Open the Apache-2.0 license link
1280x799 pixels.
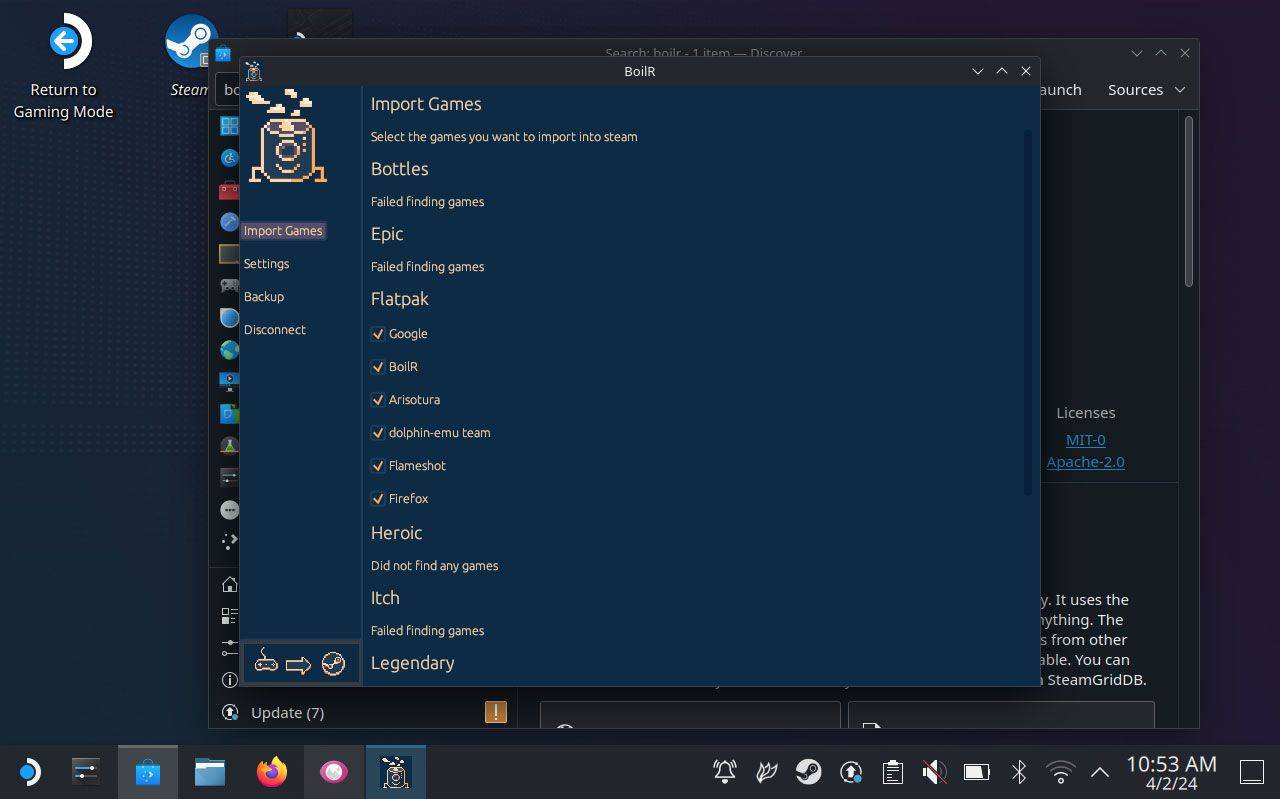(x=1085, y=462)
